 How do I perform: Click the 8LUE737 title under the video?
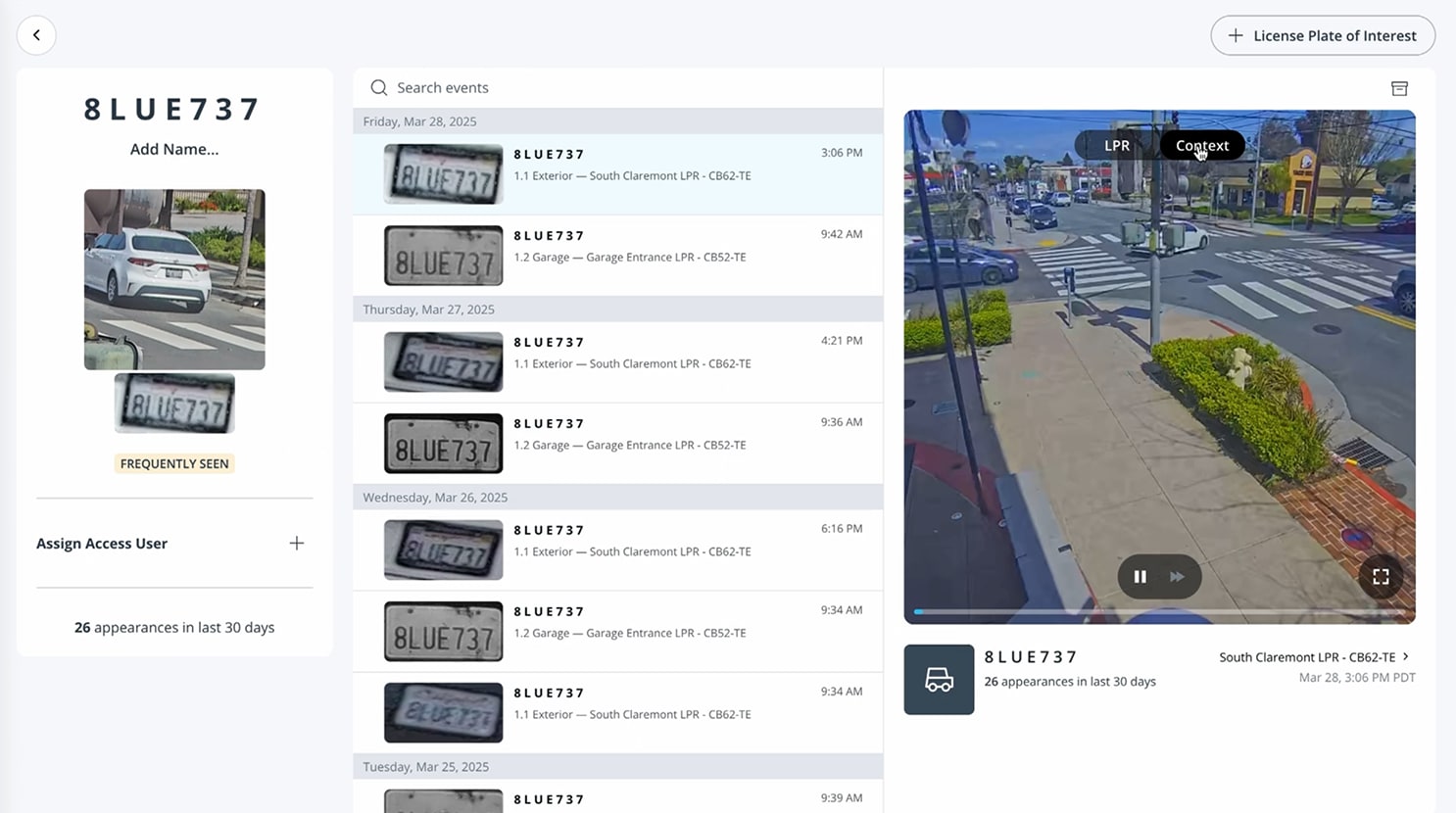pyautogui.click(x=1031, y=657)
